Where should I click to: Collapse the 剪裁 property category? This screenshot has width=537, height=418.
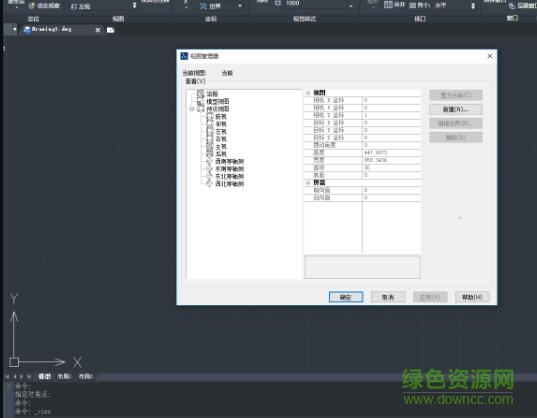[x=308, y=183]
